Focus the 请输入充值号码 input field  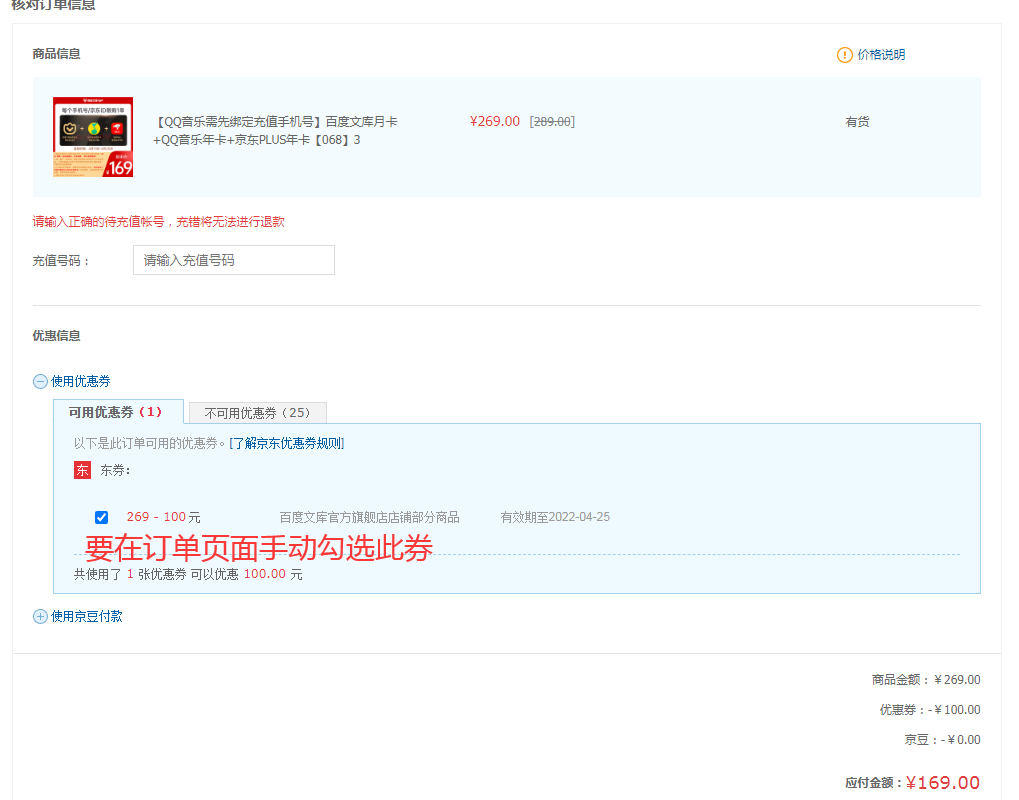pyautogui.click(x=234, y=260)
